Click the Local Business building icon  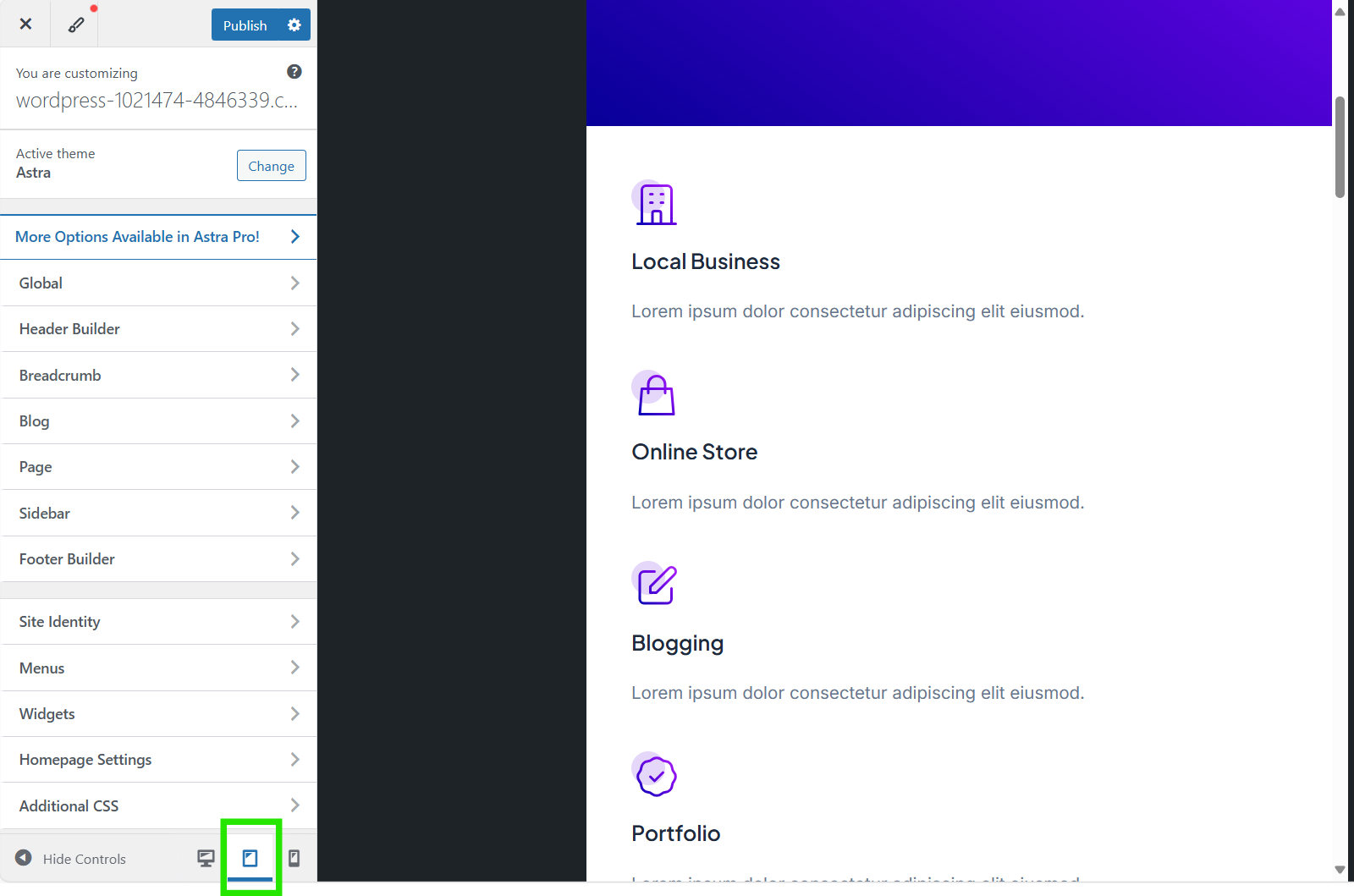[x=654, y=202]
